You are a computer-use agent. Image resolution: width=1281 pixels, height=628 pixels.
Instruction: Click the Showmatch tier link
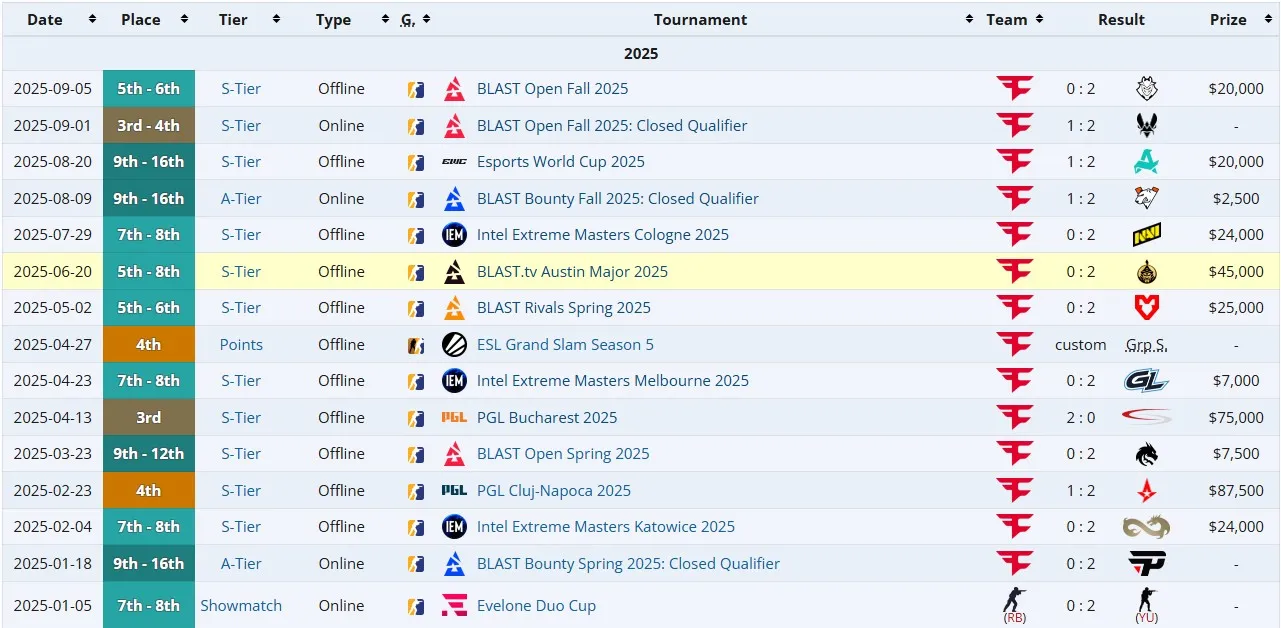coord(241,606)
